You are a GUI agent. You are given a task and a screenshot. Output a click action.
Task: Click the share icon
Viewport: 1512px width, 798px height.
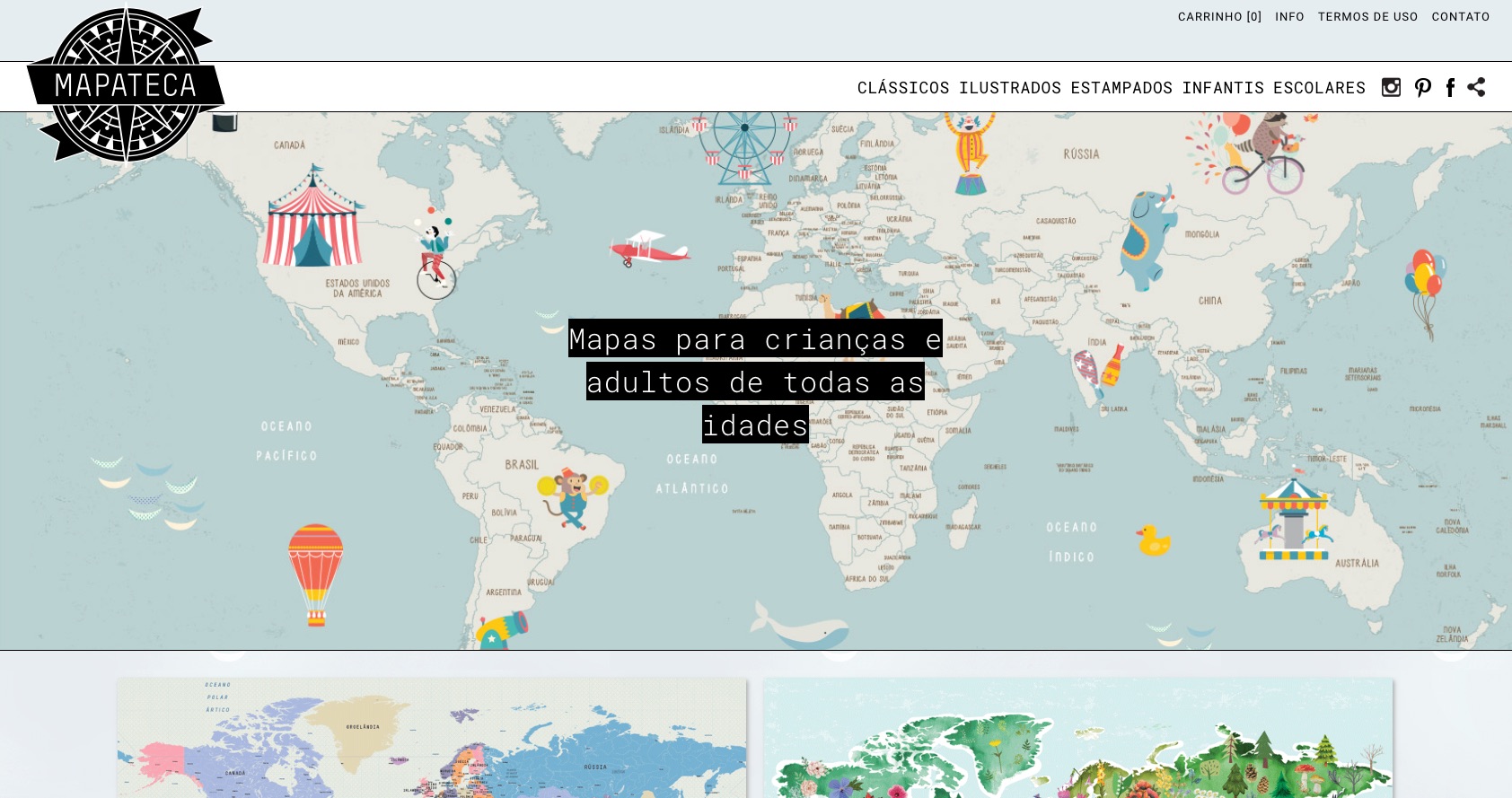pyautogui.click(x=1476, y=87)
